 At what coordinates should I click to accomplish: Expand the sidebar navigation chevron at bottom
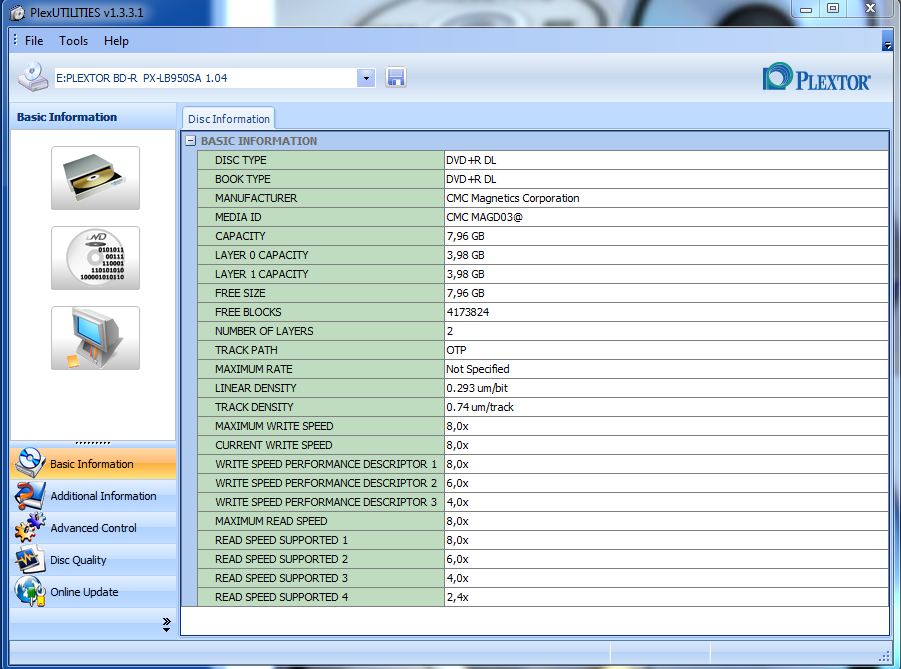pos(166,625)
